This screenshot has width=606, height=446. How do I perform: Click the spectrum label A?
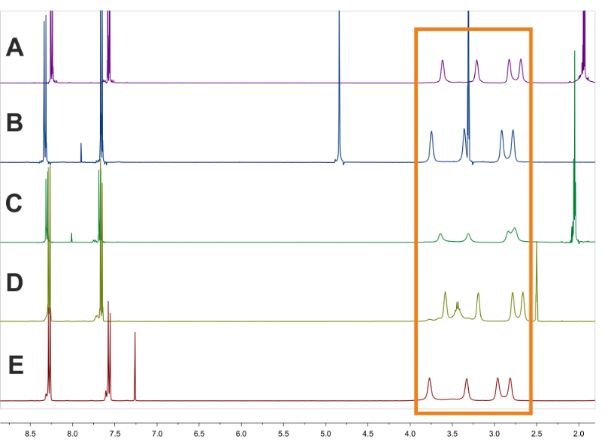coord(14,48)
